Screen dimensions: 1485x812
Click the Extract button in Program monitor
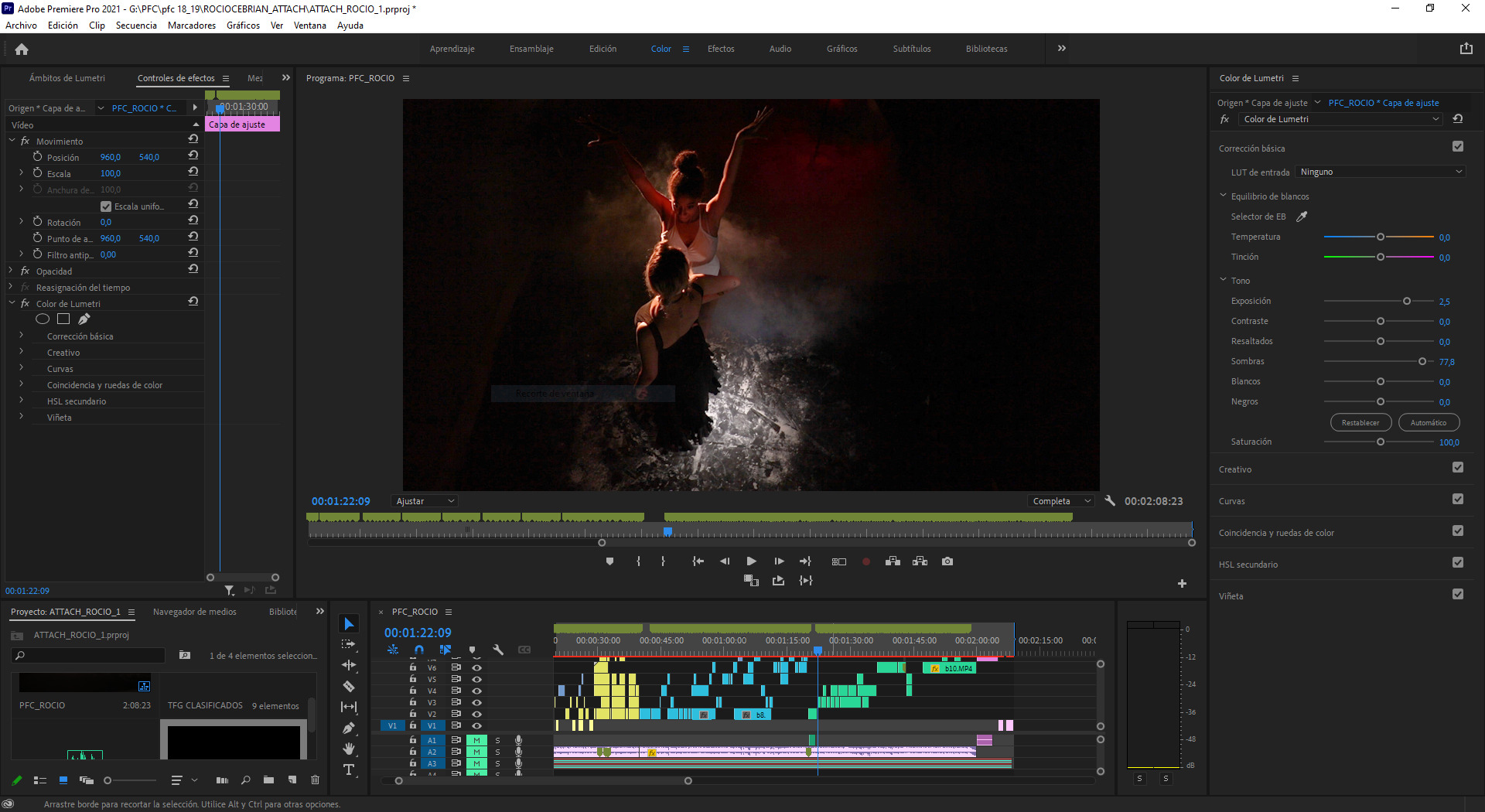920,561
